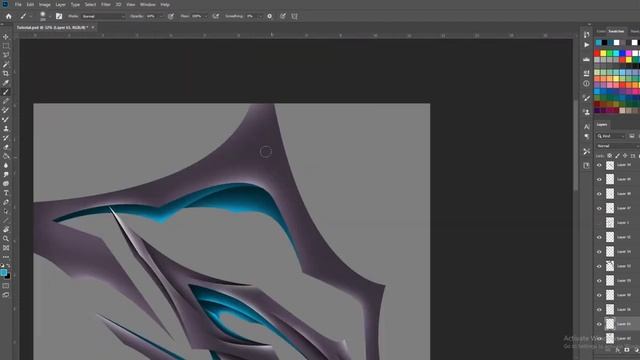Filter layers by pixel layers icon
The height and width of the screenshot is (360, 640).
pos(631,136)
